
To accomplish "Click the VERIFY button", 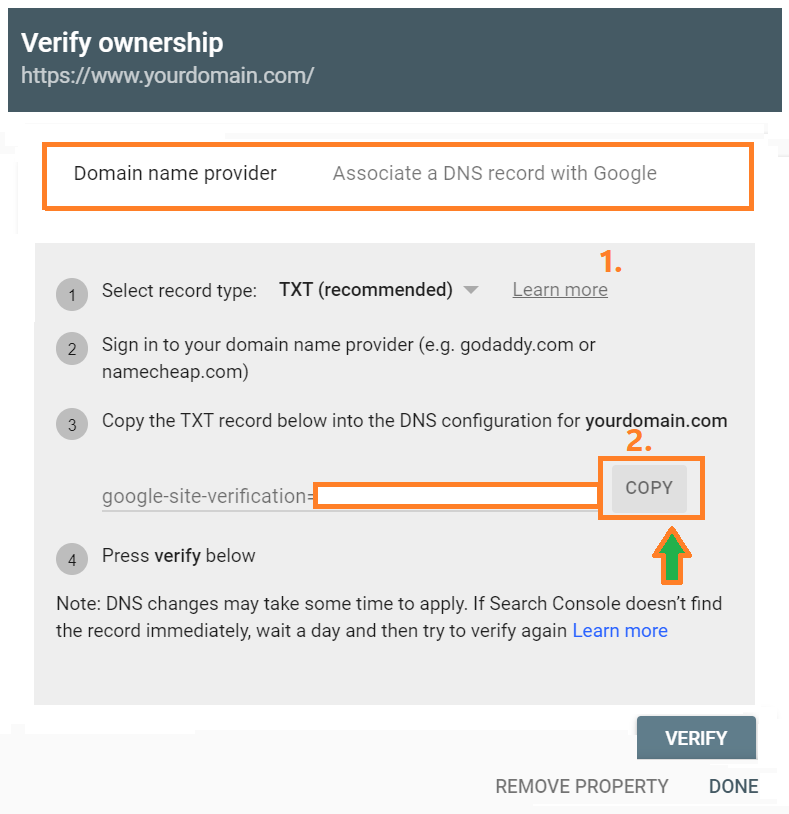I will (x=696, y=738).
